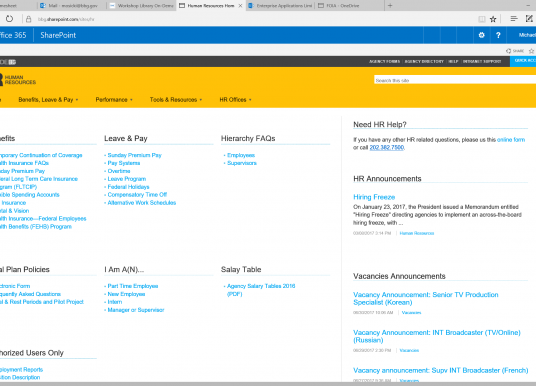This screenshot has width=536, height=386.
Task: Open the Hiring Freeze announcement
Action: click(374, 197)
